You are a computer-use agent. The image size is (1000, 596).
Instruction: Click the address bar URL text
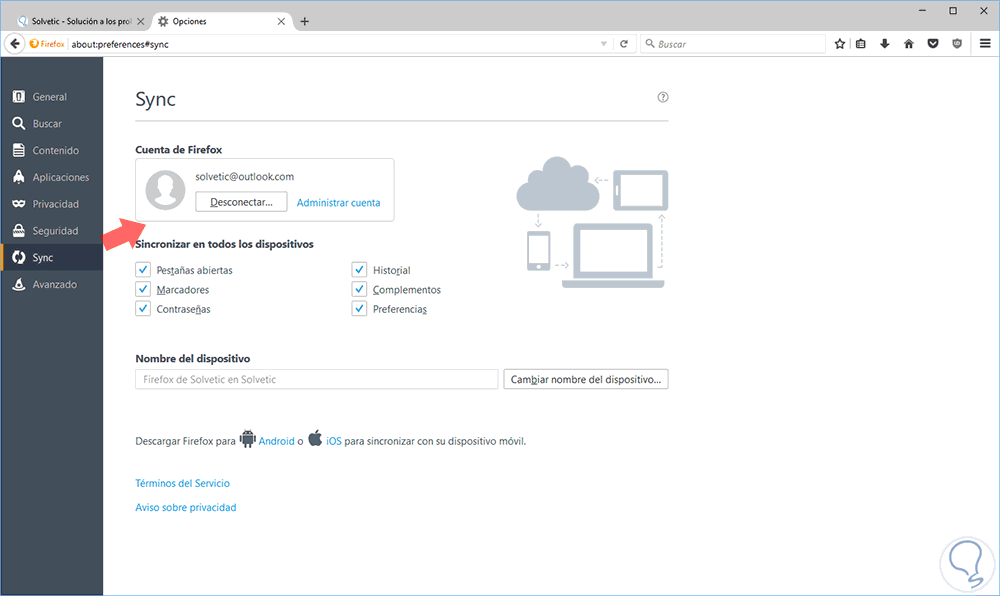coord(120,45)
